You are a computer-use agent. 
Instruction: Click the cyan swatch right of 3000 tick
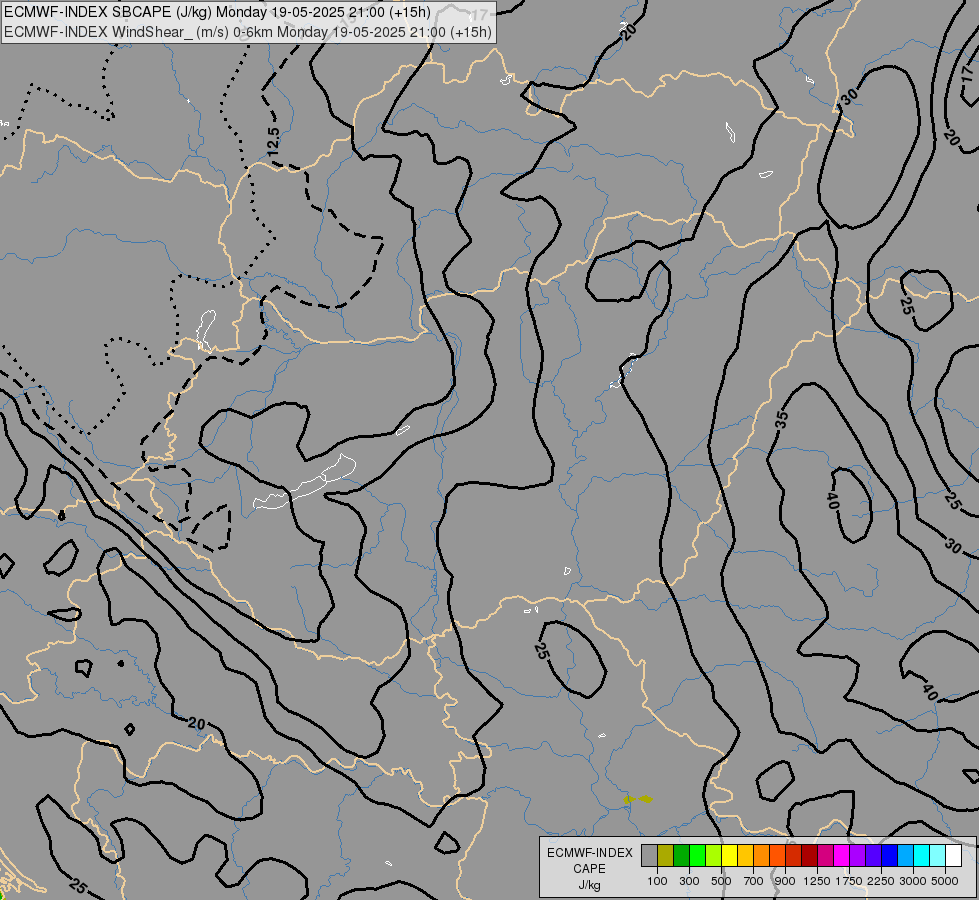(x=922, y=856)
